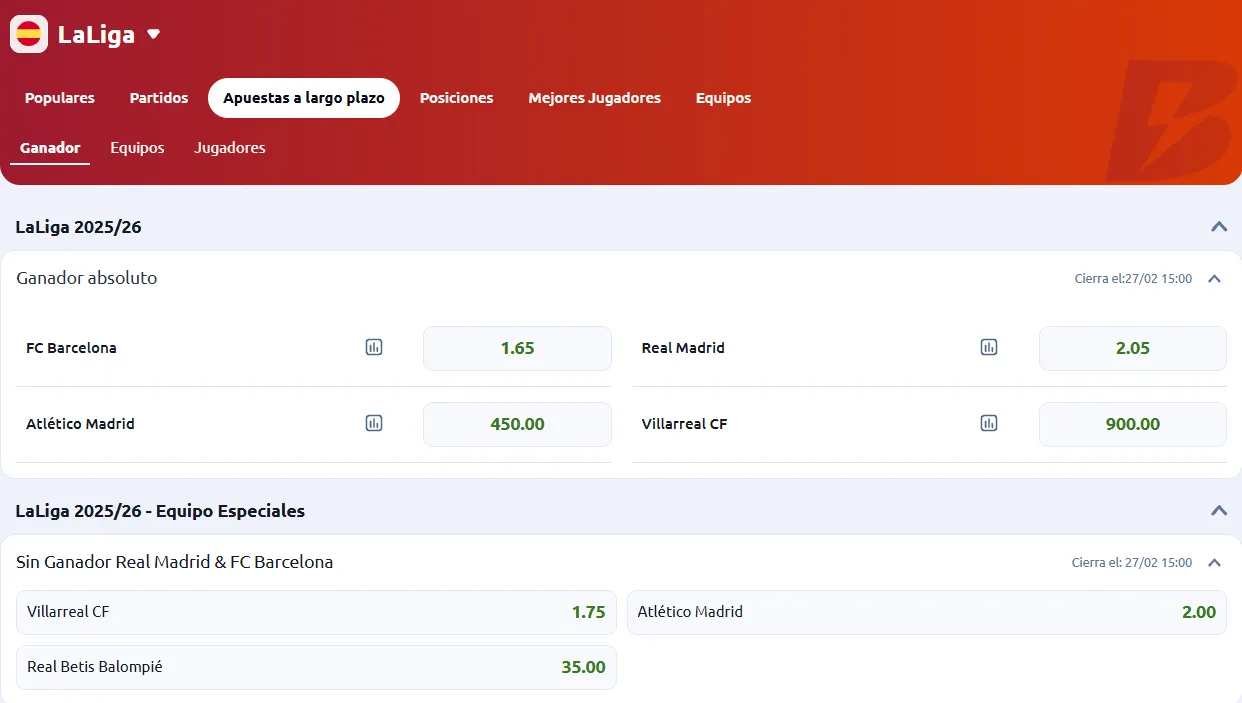This screenshot has height=703, width=1242.
Task: Select Atlético Madrid winner odds 450.00
Action: coord(517,425)
